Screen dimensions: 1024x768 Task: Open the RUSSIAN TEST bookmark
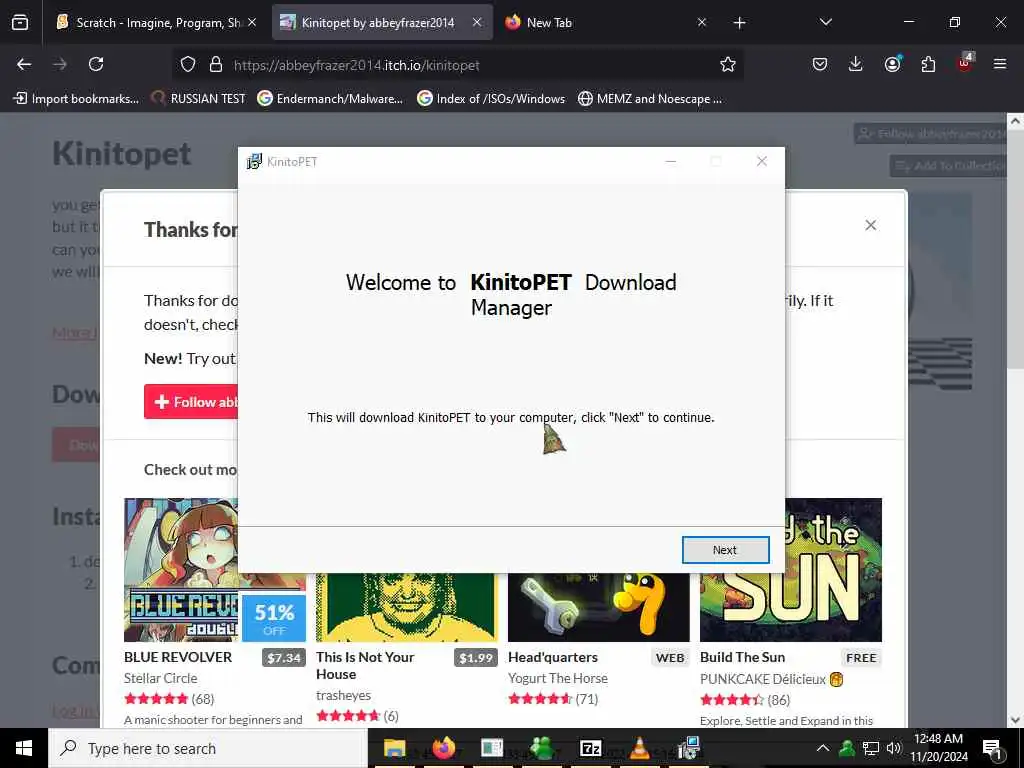coord(199,99)
